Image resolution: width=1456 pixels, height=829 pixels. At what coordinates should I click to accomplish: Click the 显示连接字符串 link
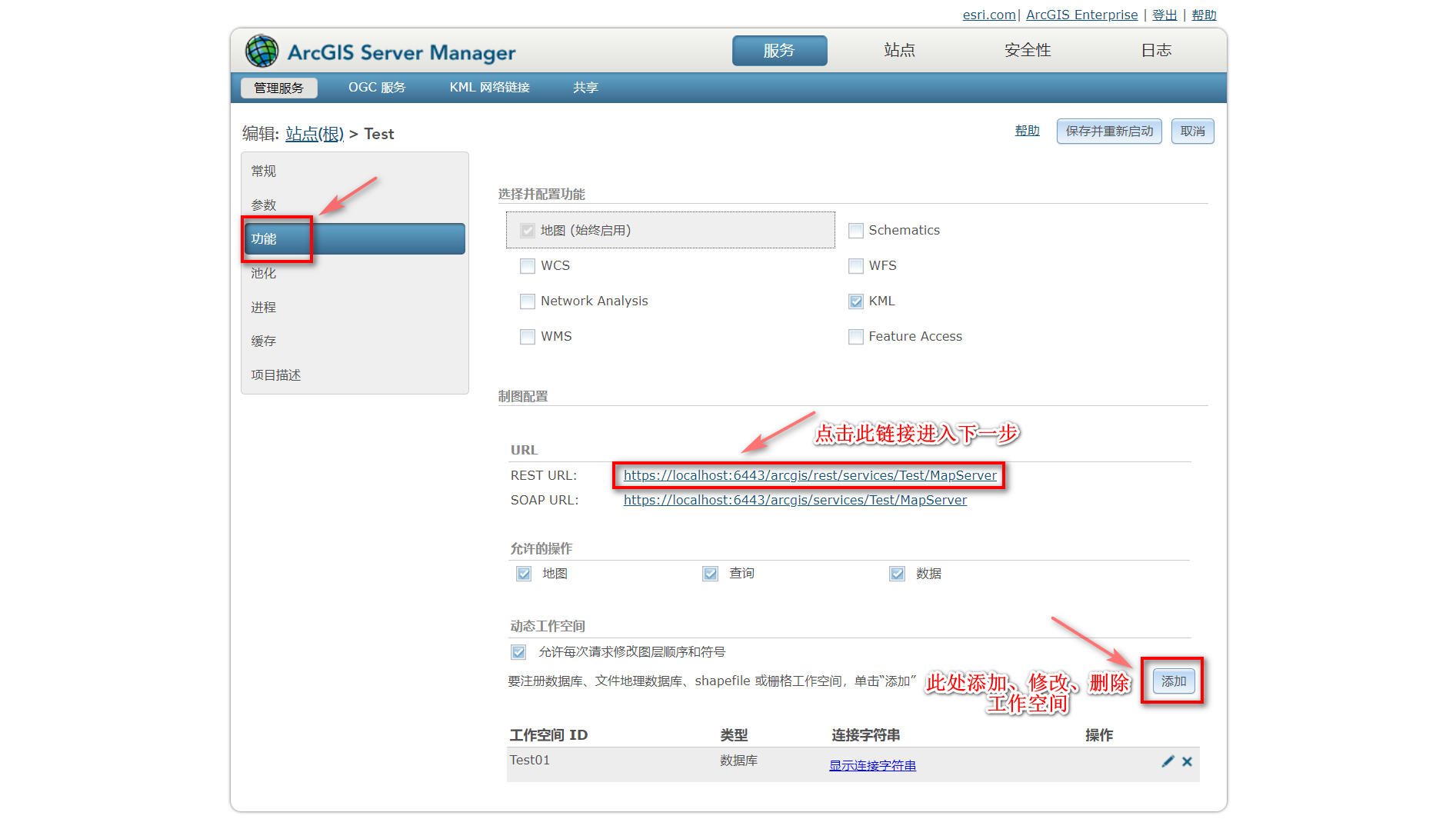click(x=872, y=765)
